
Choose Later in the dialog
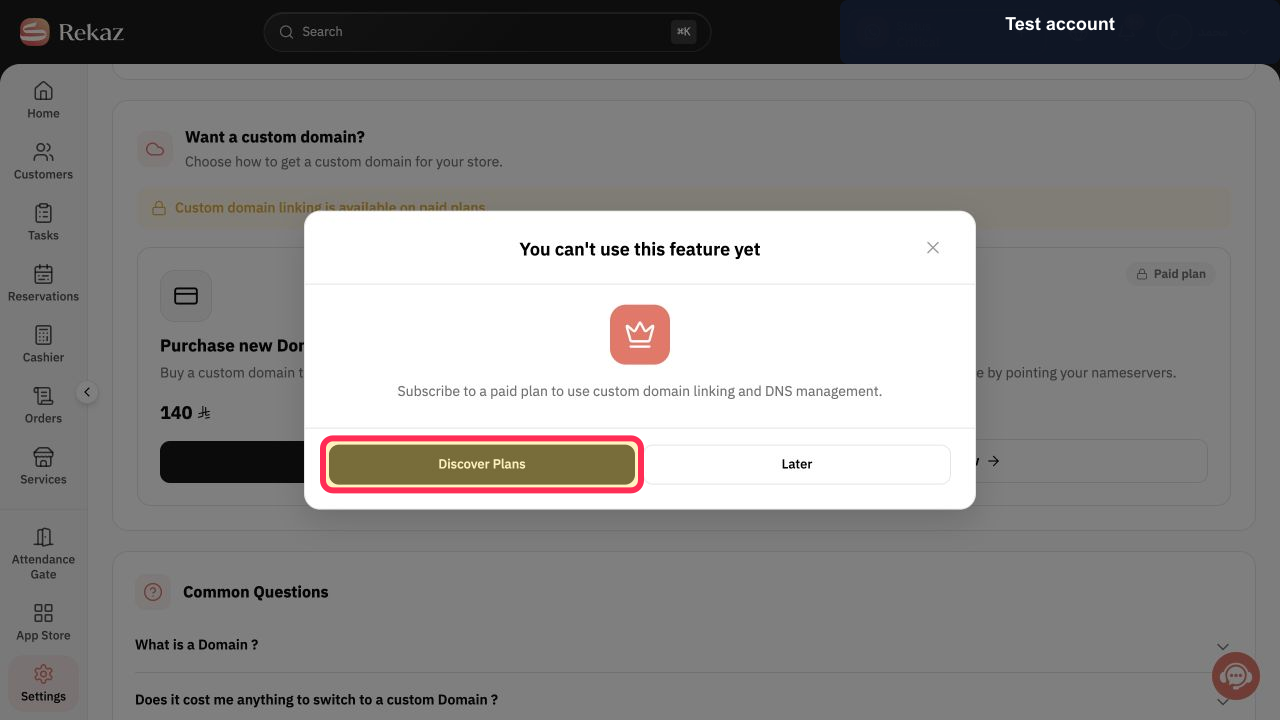[797, 464]
